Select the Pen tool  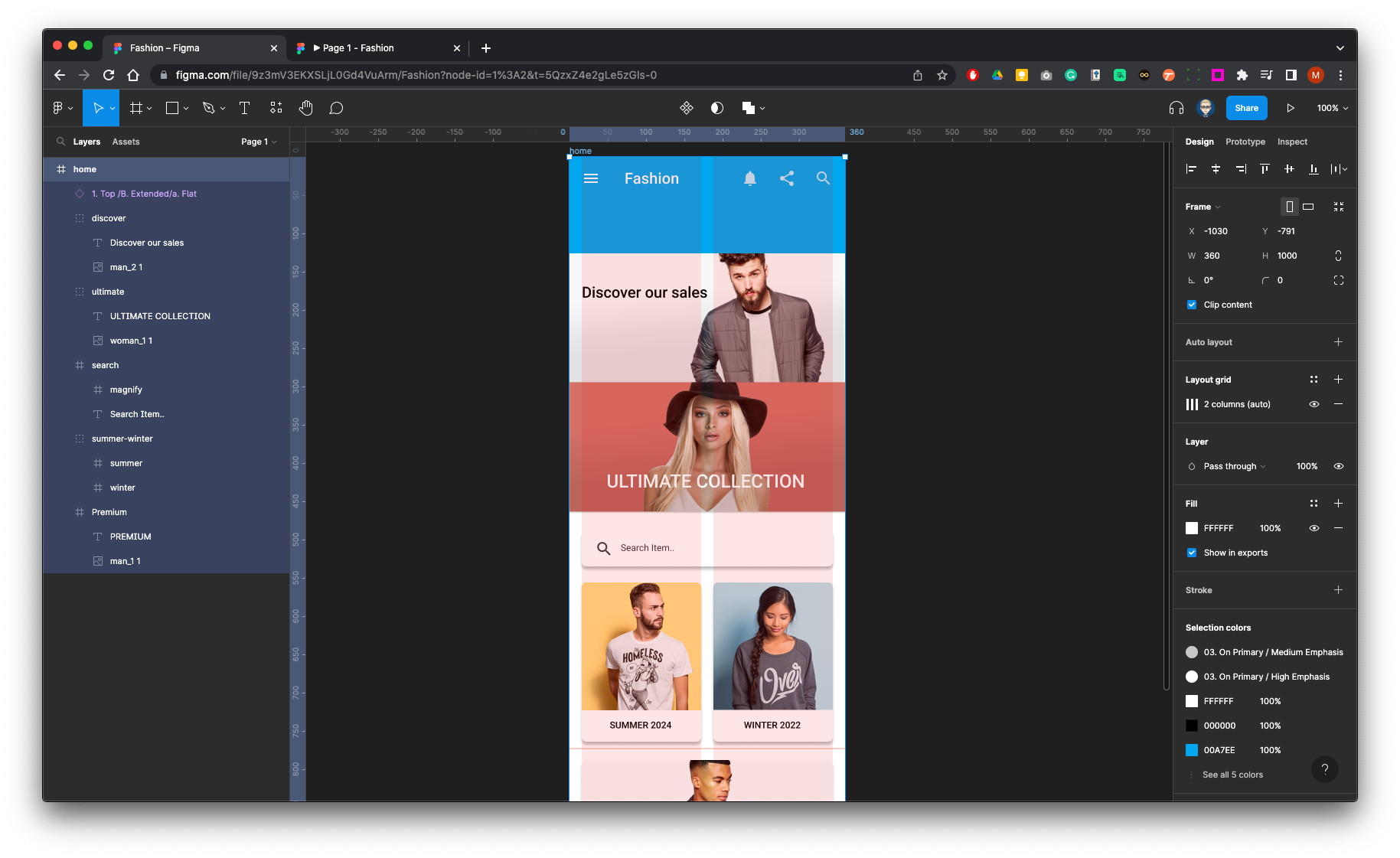click(208, 108)
